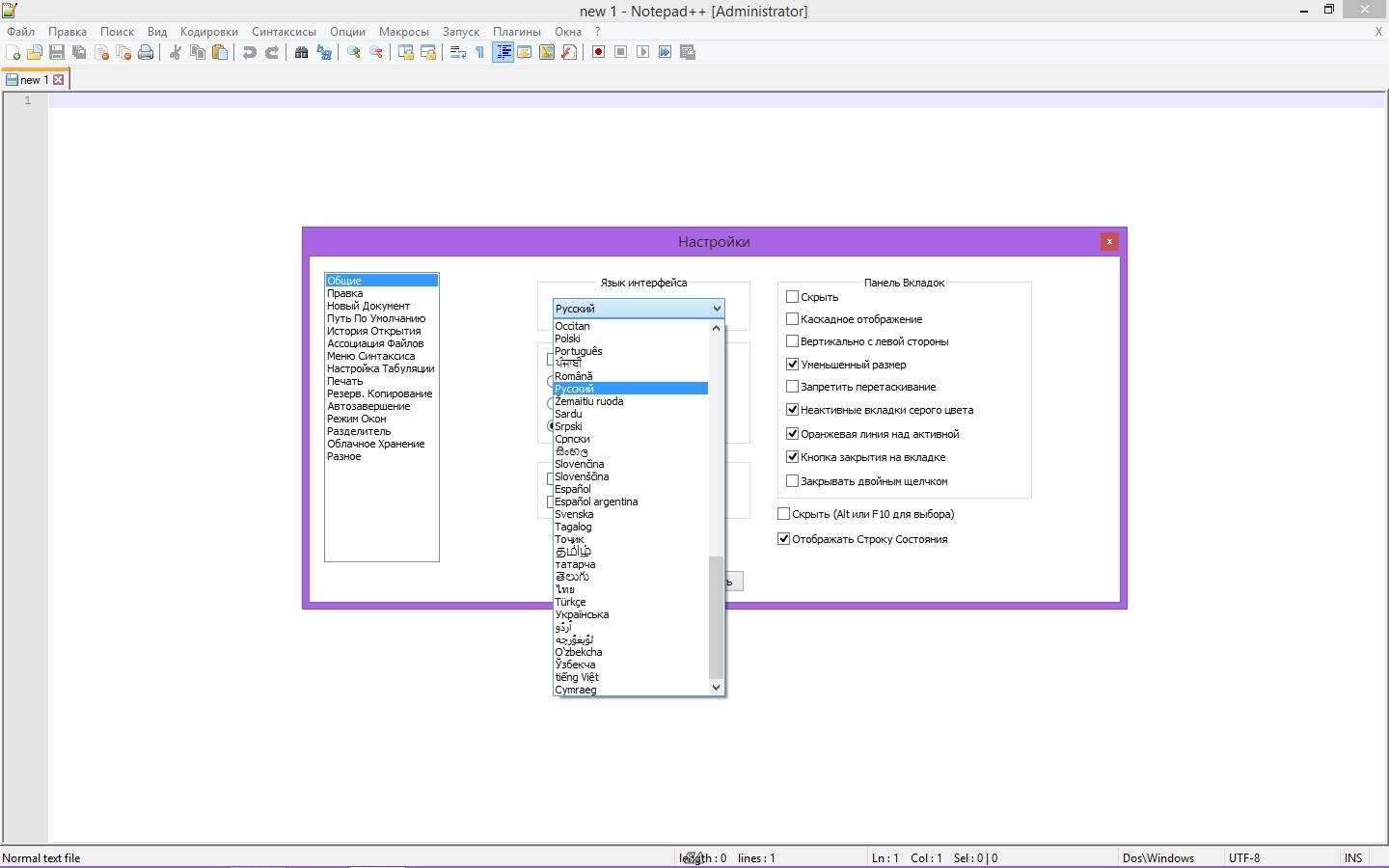Enable Вертикально с левой стороны checkbox
The image size is (1389, 868).
[793, 341]
